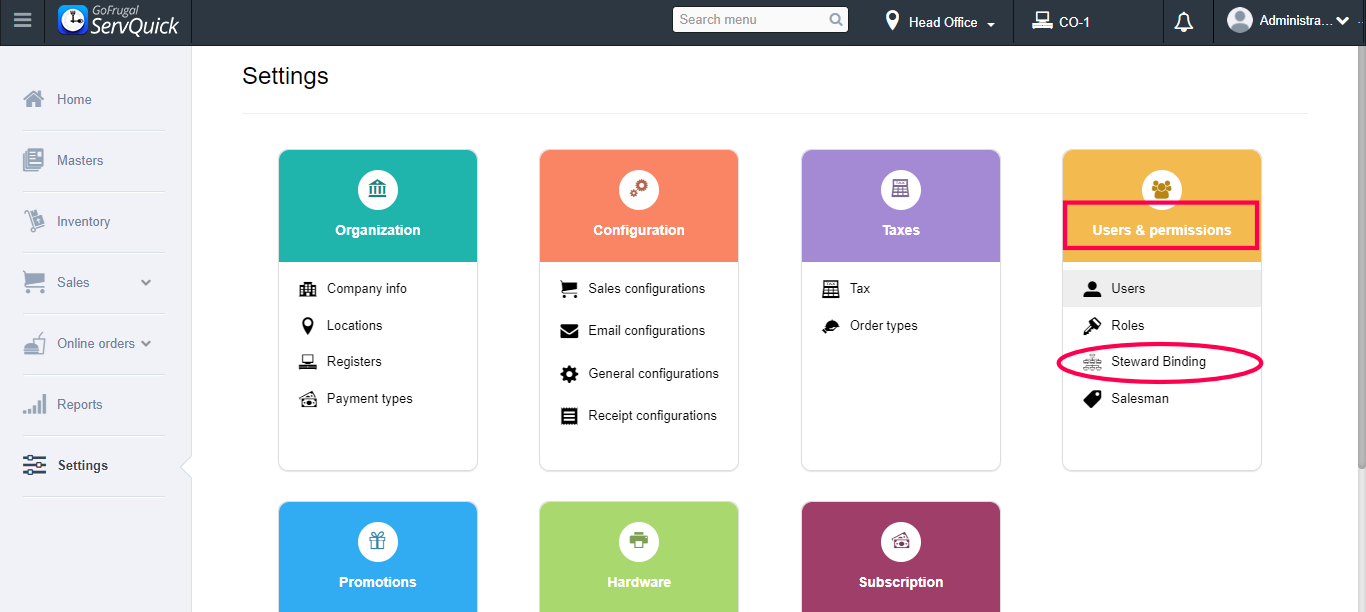
Task: Open Sales menu label in sidebar
Action: (73, 283)
